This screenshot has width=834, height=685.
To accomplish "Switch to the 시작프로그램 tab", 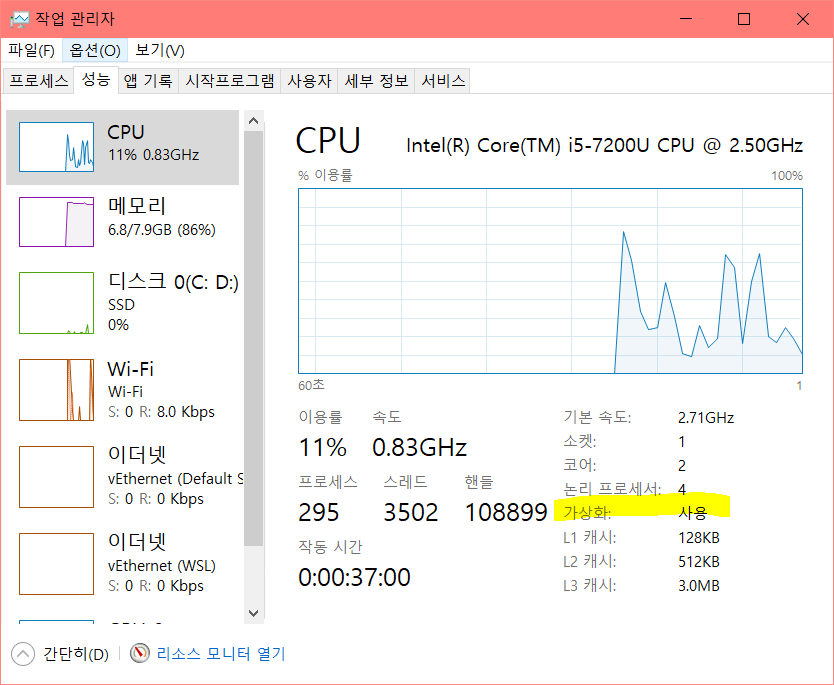I will pyautogui.click(x=230, y=81).
